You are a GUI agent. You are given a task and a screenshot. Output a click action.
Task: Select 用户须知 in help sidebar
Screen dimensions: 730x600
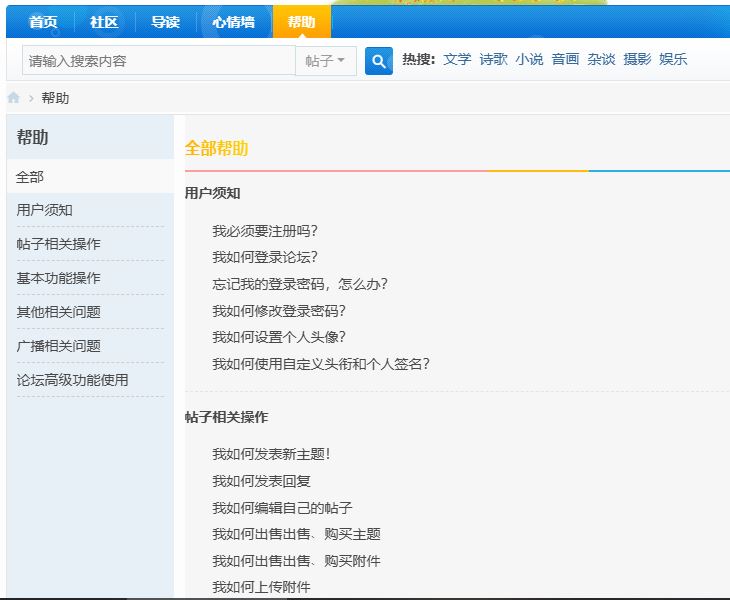(x=45, y=210)
